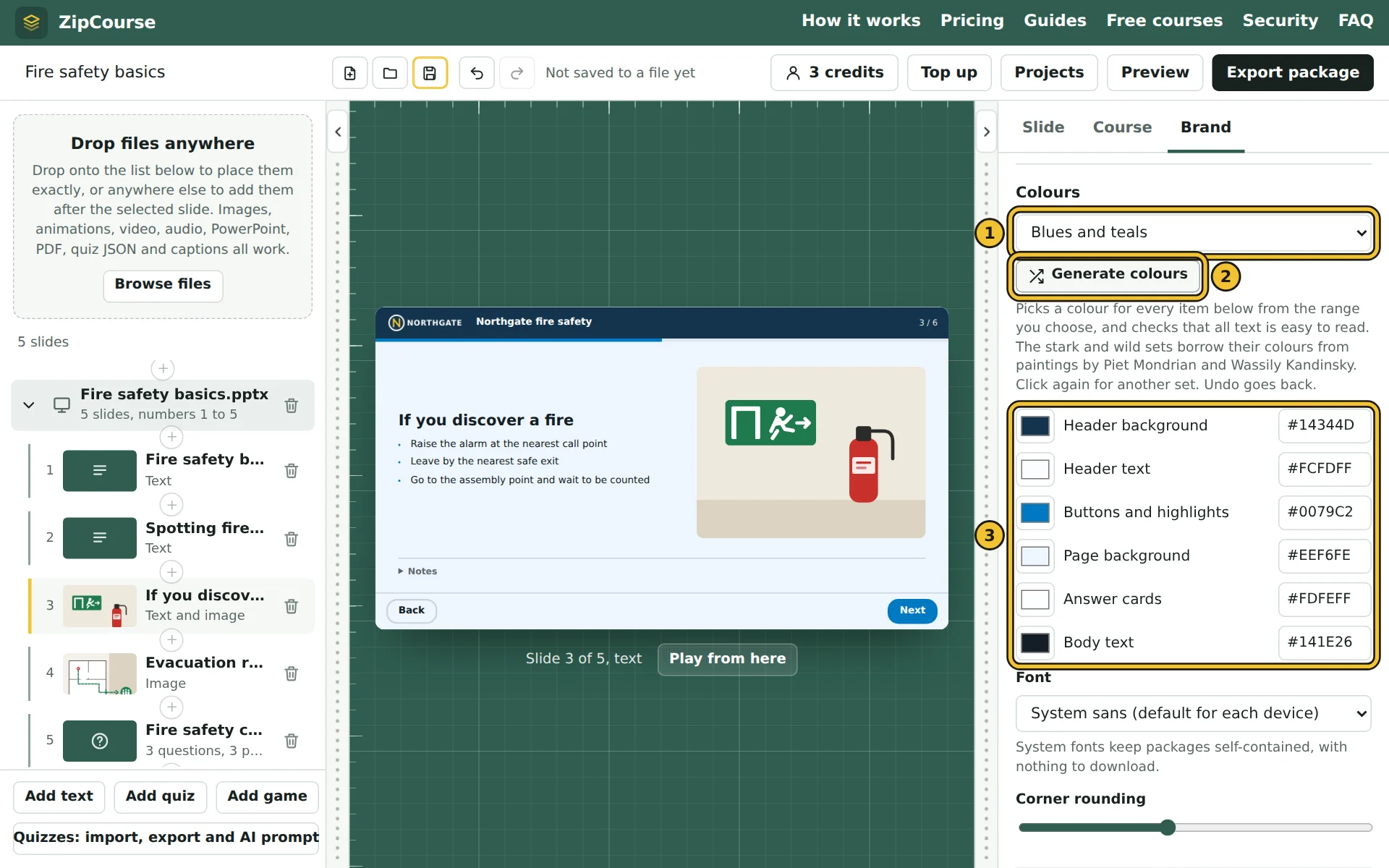Image resolution: width=1389 pixels, height=868 pixels.
Task: Click the Page background hex field #EEF6FE
Action: pos(1324,556)
